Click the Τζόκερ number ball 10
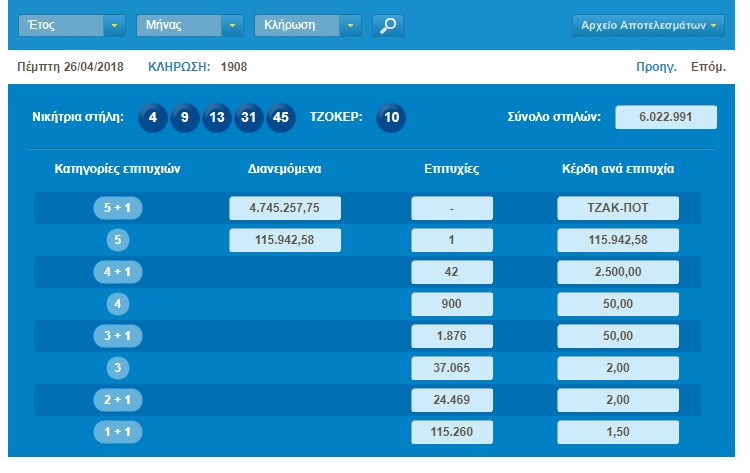 coord(392,117)
